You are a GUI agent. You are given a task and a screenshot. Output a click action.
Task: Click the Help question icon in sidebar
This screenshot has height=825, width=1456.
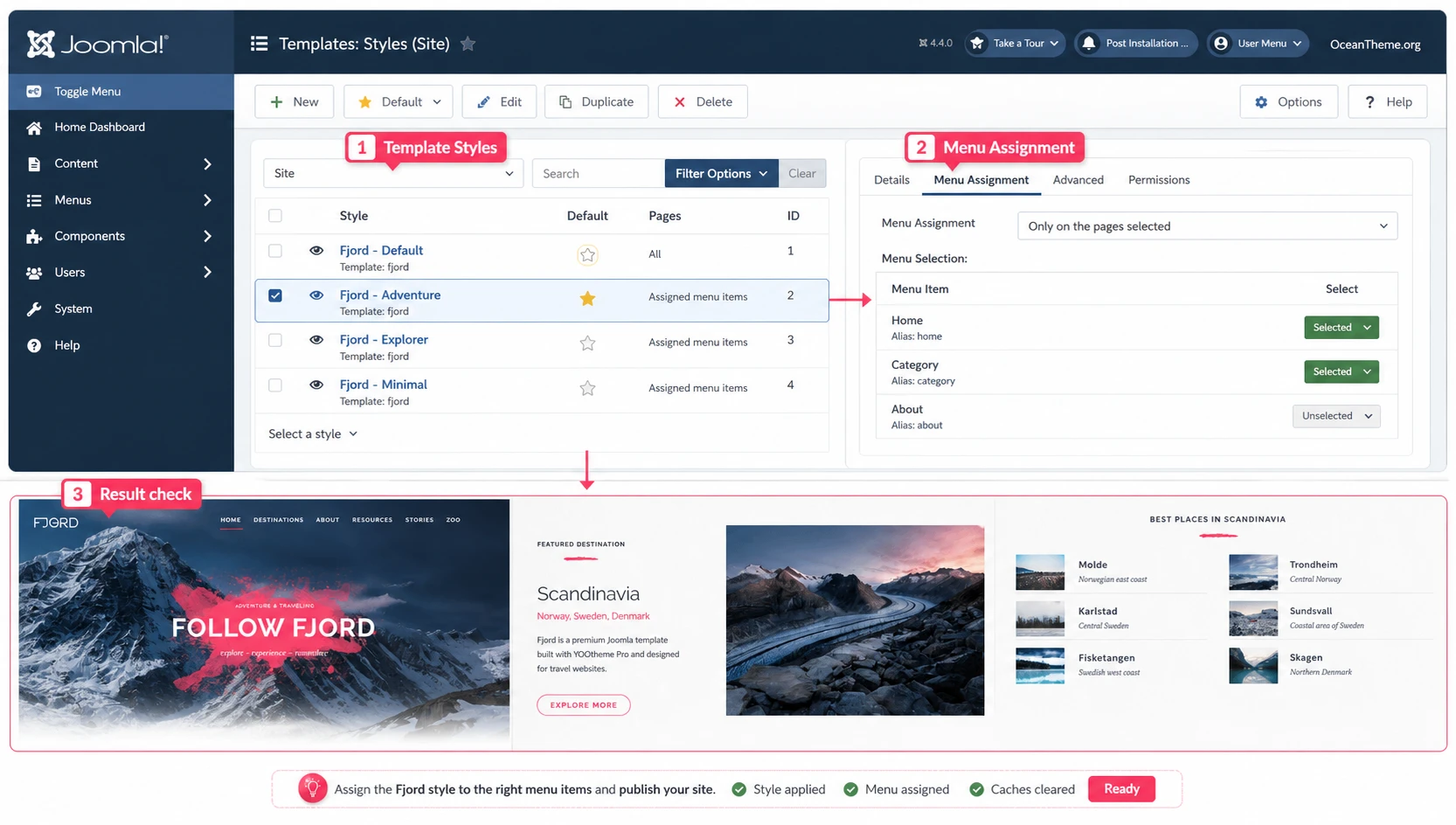[x=34, y=345]
